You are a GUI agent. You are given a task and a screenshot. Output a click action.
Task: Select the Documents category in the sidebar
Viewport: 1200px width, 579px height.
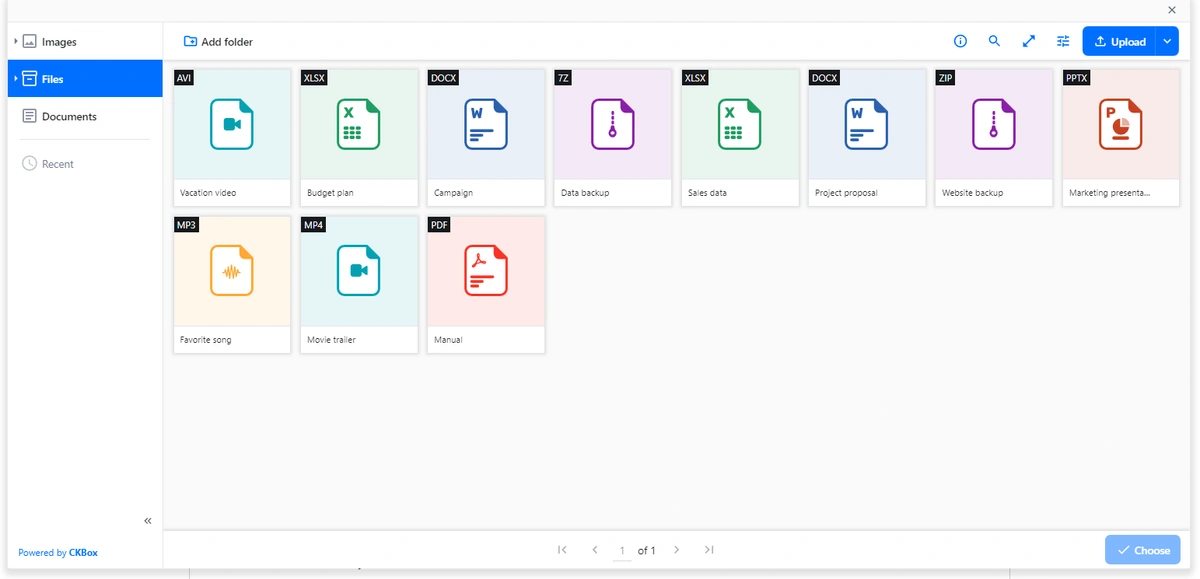[69, 117]
